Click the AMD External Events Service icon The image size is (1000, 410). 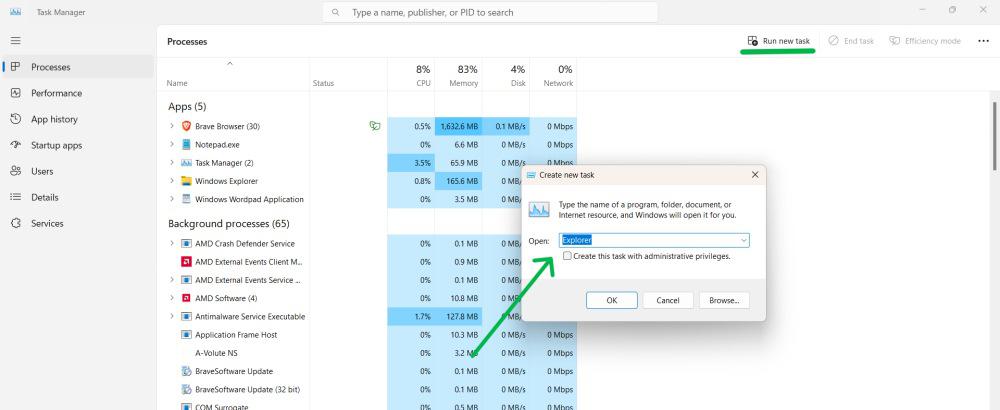(186, 280)
